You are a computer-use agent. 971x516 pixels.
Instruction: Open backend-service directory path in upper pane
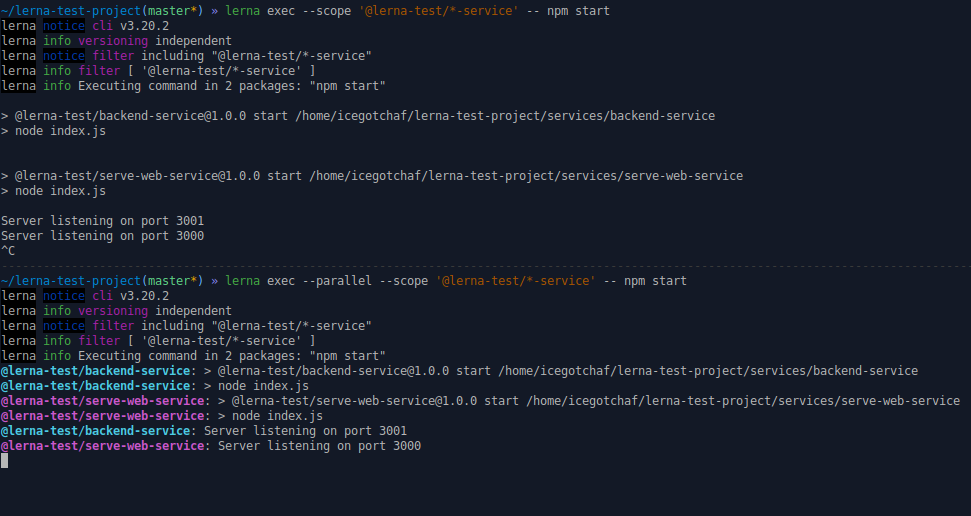[505, 116]
